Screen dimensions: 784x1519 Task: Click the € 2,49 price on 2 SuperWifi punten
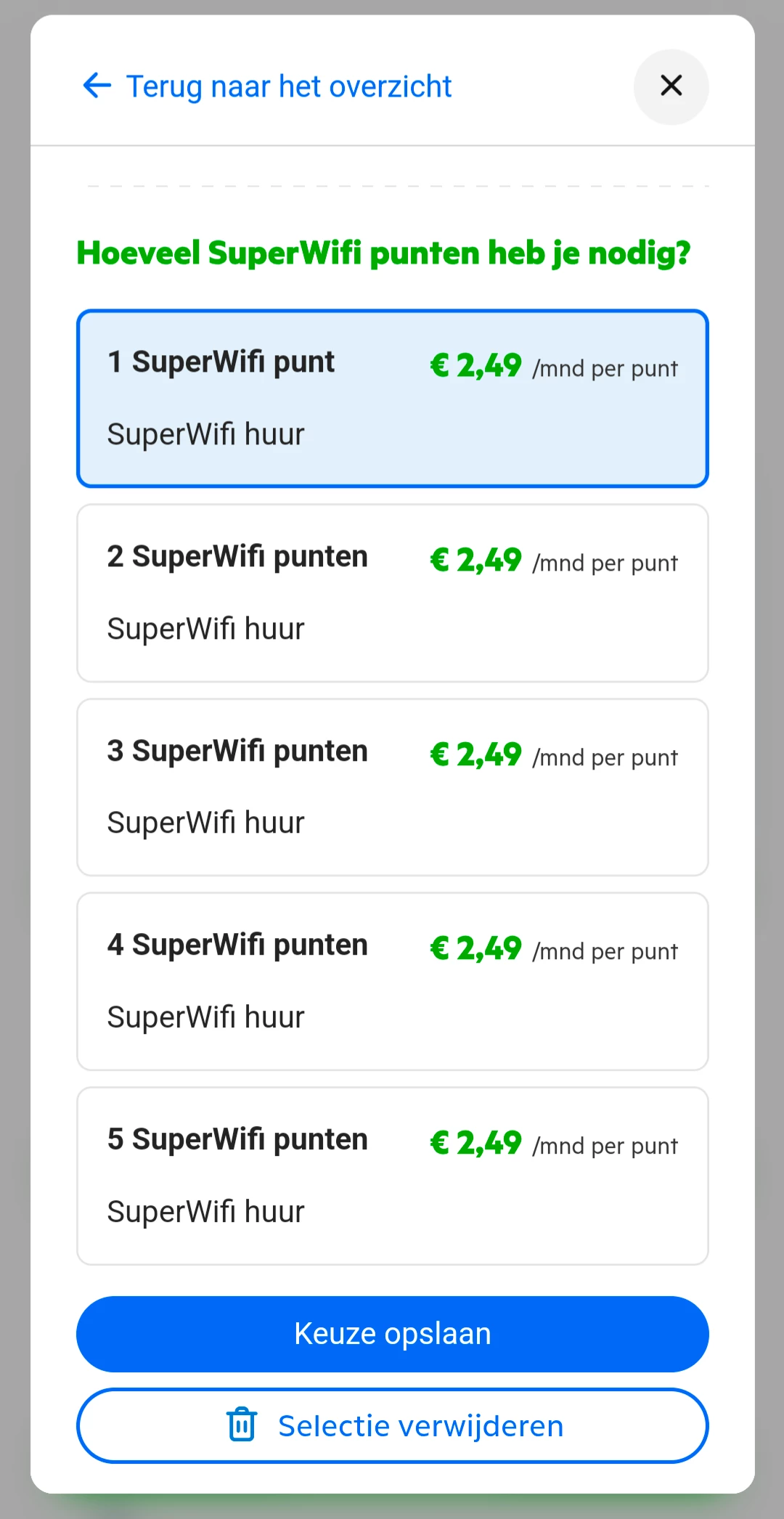click(x=476, y=560)
